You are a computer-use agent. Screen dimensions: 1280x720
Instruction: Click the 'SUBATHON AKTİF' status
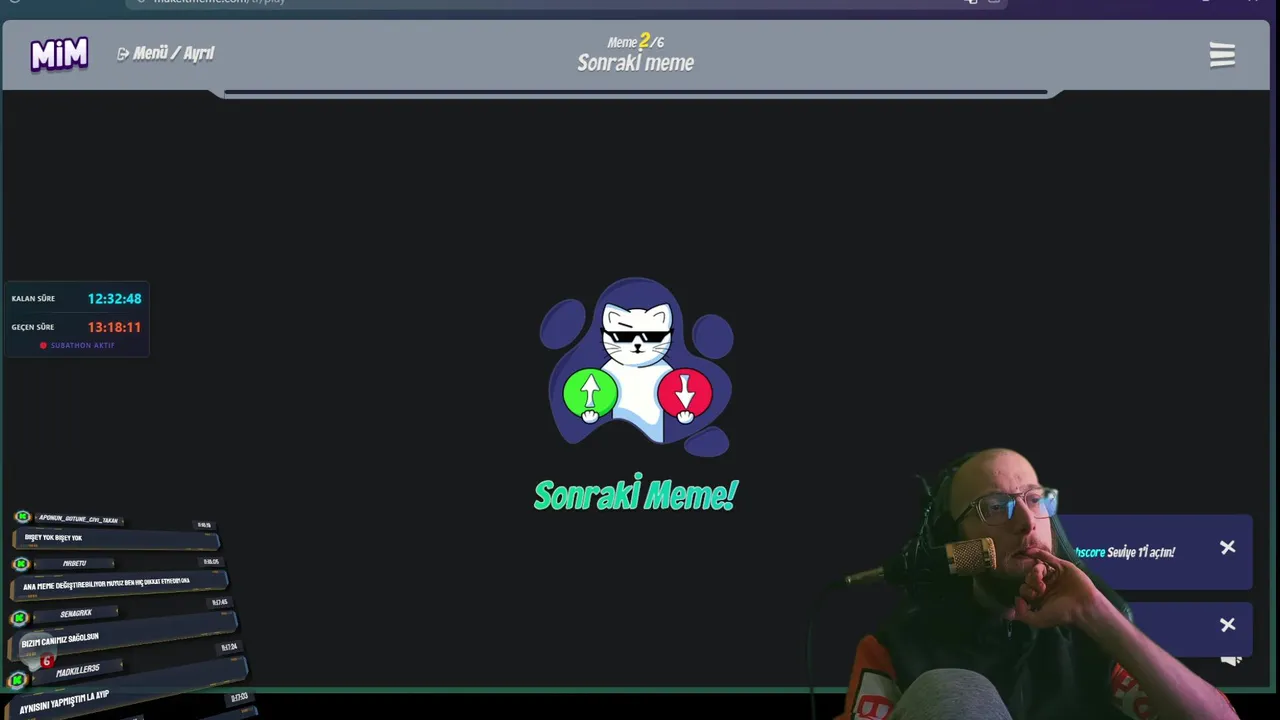pyautogui.click(x=77, y=345)
